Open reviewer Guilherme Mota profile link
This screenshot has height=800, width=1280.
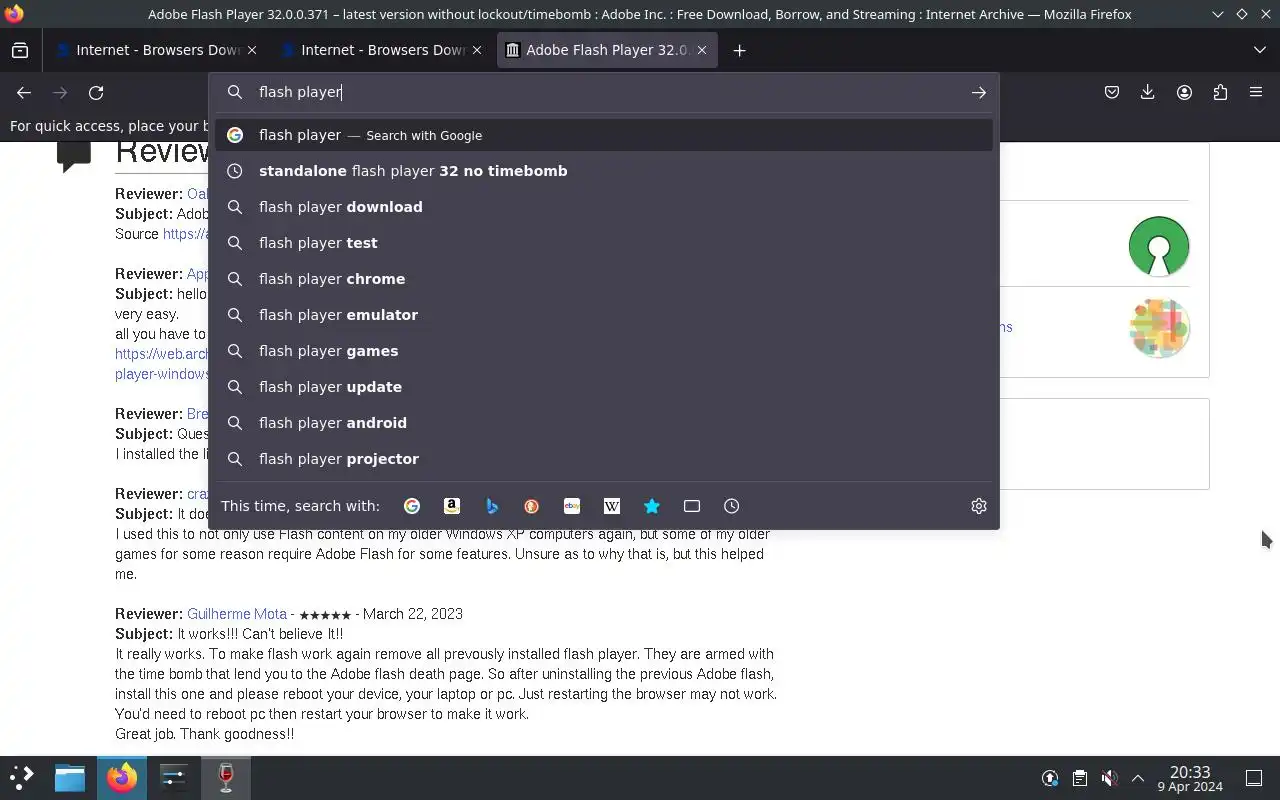tap(237, 614)
